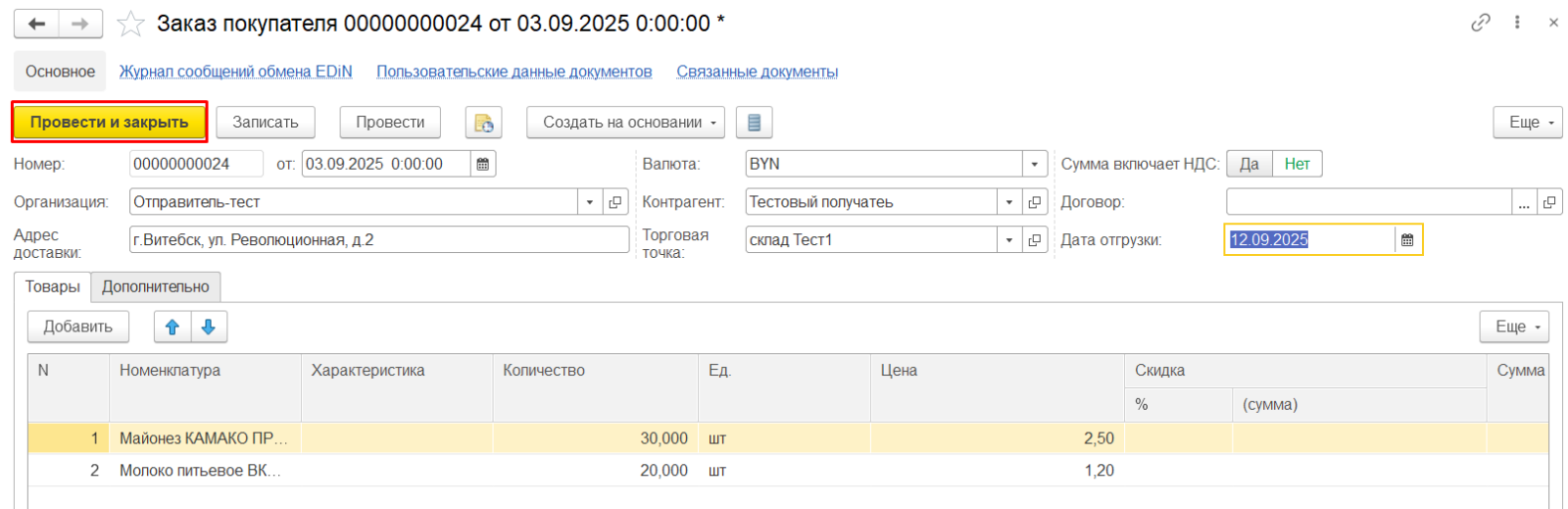The height and width of the screenshot is (509, 1568).
Task: Set Сумма включает НДС to Нет
Action: point(1297,164)
